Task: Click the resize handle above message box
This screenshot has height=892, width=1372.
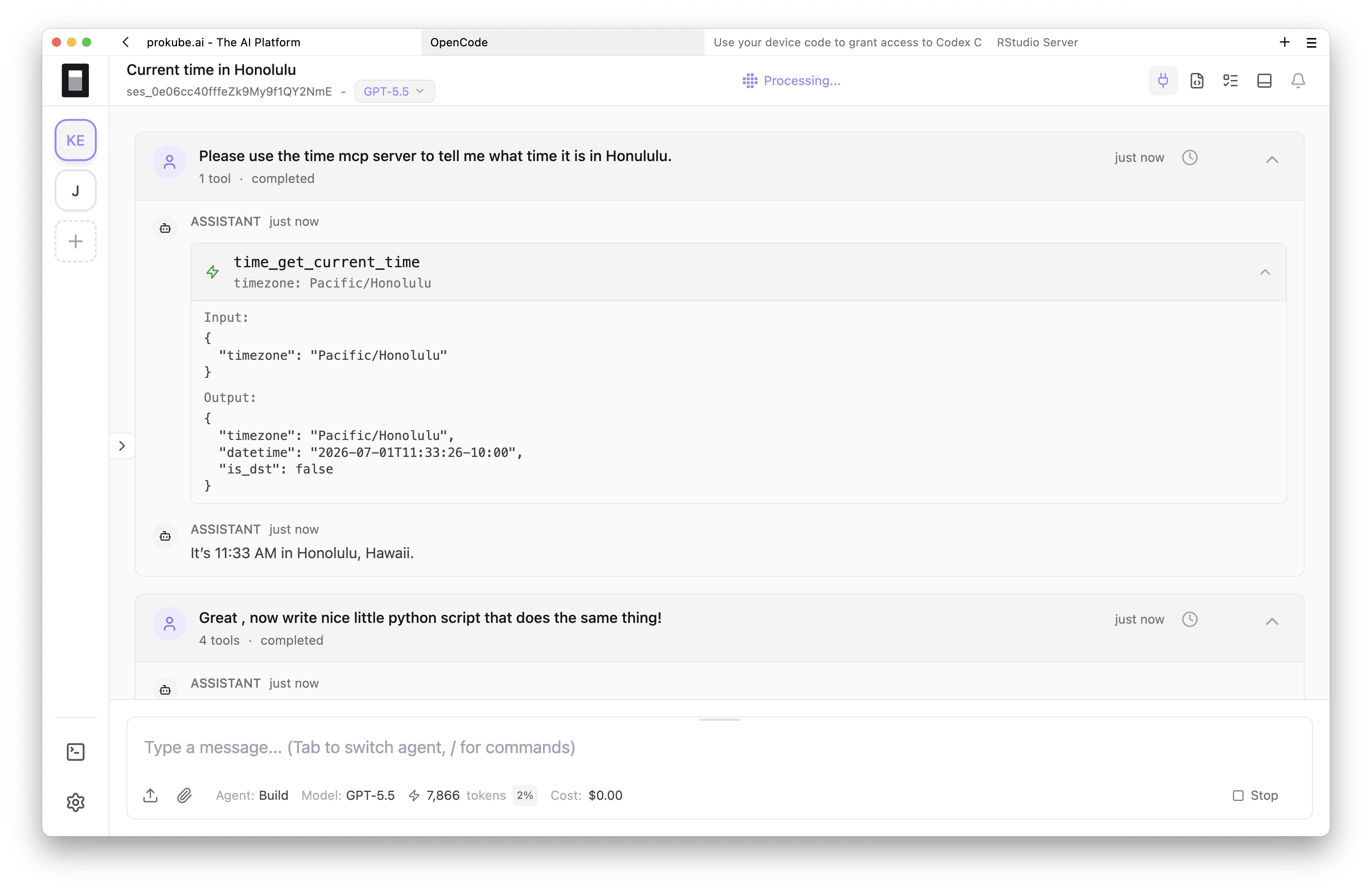Action: tap(720, 720)
